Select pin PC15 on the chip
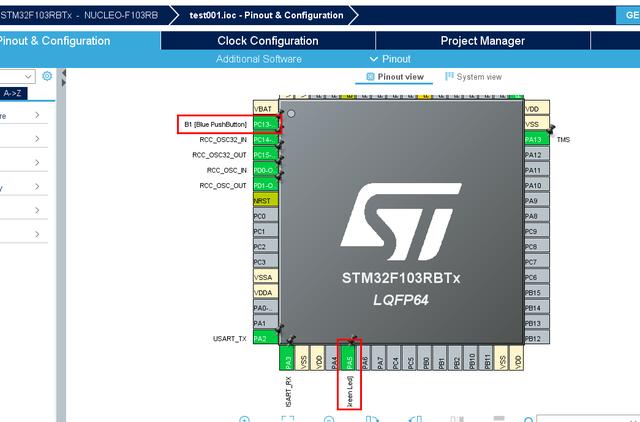The height and width of the screenshot is (422, 640). [265, 155]
